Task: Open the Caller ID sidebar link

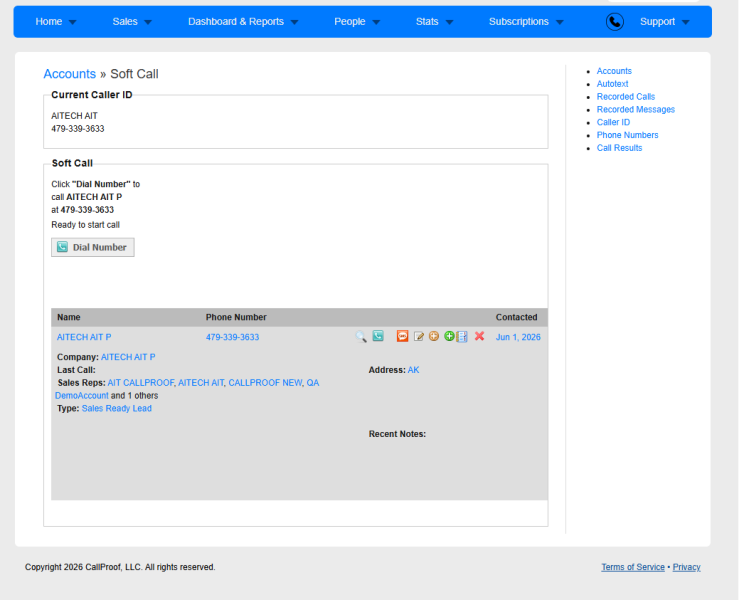Action: [x=613, y=122]
